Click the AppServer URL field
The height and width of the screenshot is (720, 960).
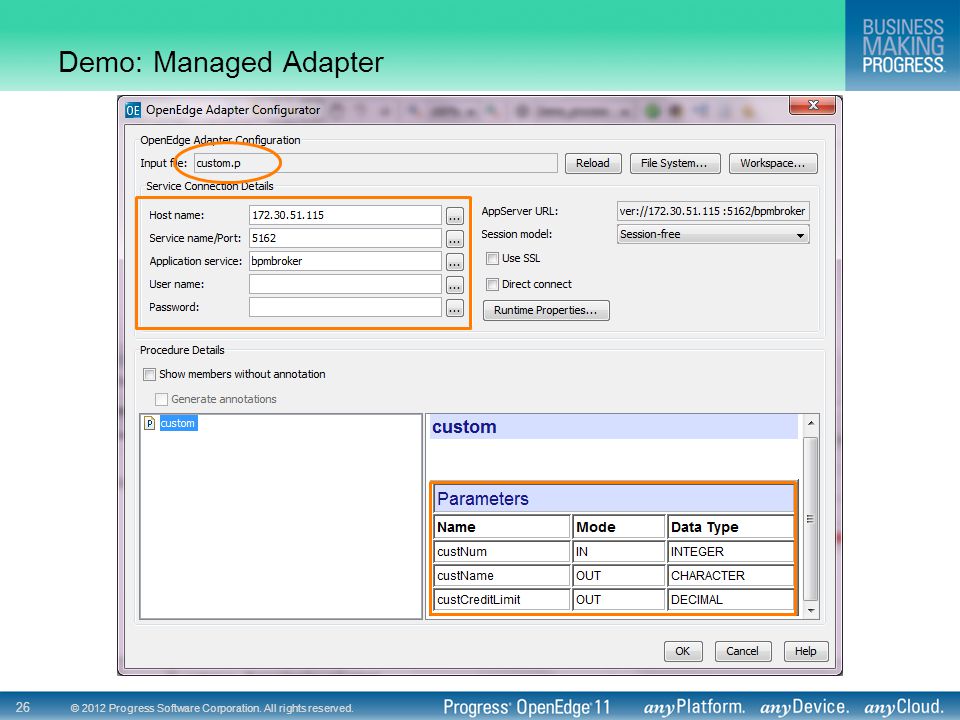(713, 211)
